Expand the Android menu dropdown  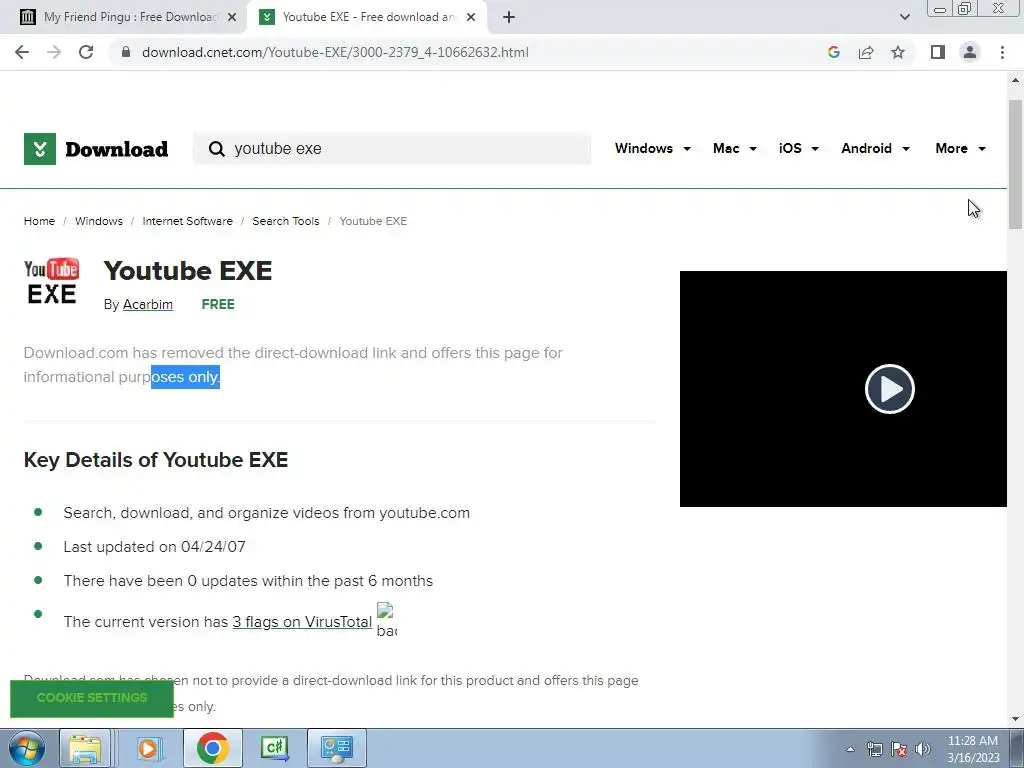[x=875, y=148]
